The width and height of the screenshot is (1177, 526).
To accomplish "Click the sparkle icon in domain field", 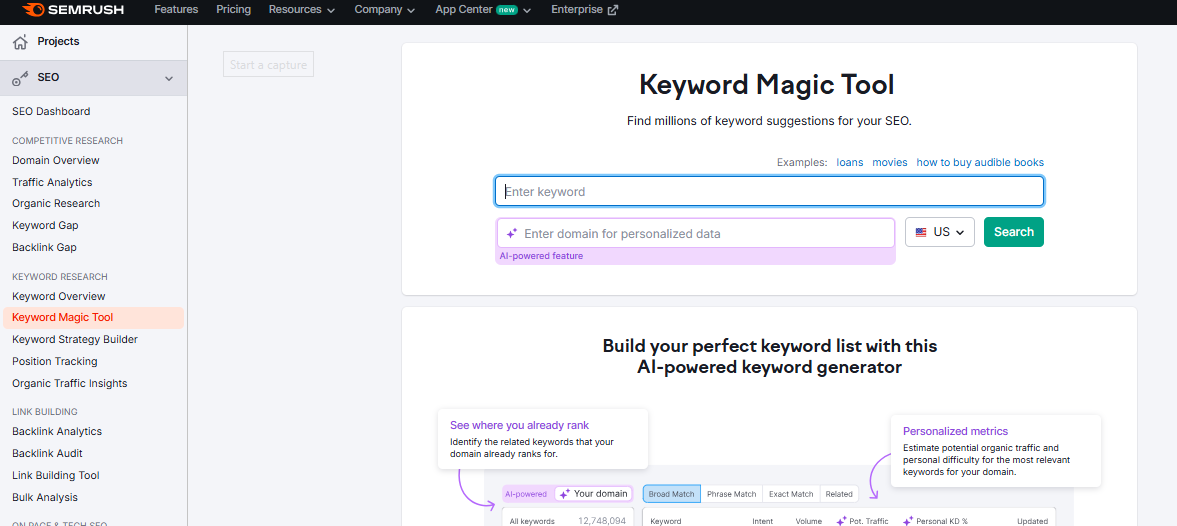I will pos(512,233).
